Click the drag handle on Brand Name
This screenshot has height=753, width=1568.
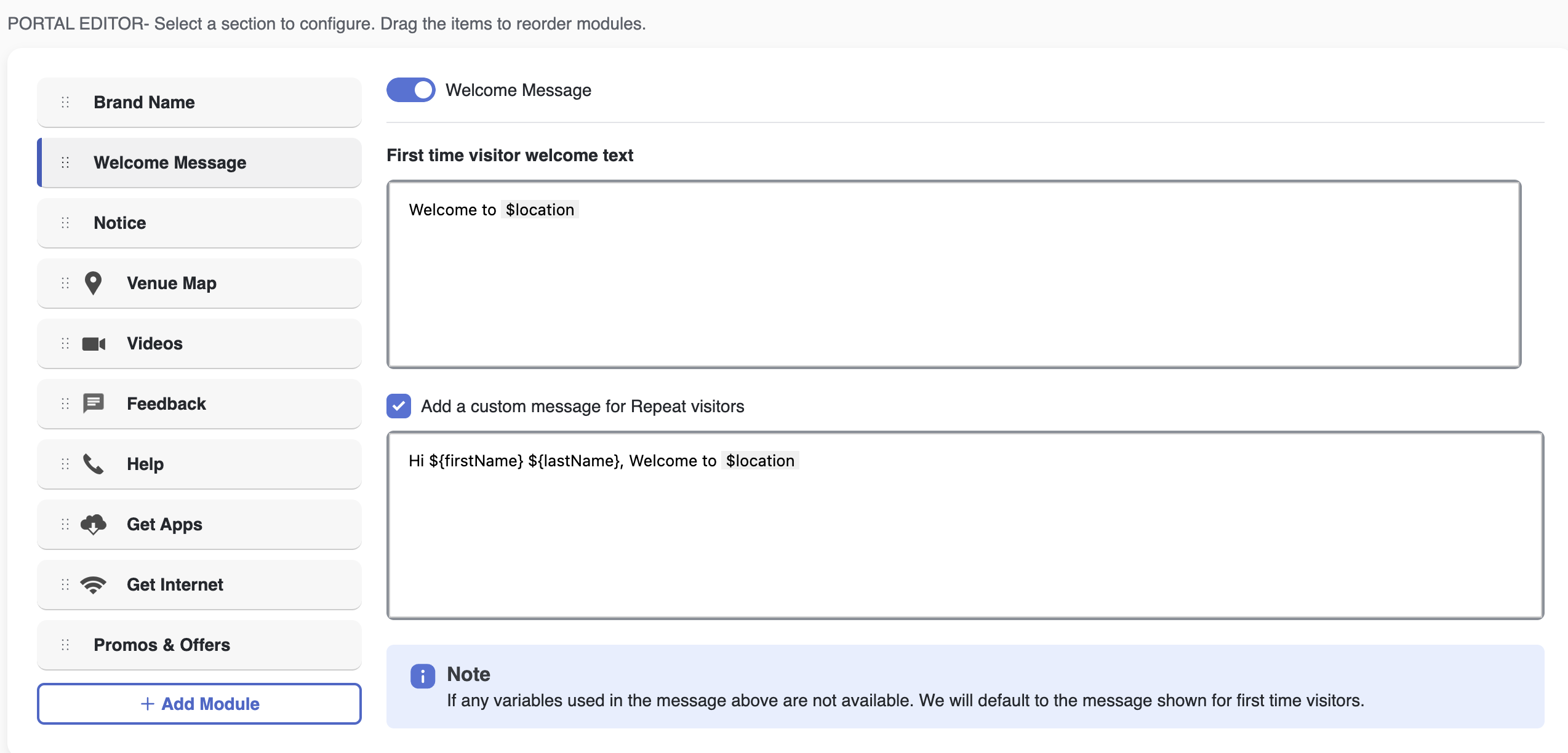[65, 102]
